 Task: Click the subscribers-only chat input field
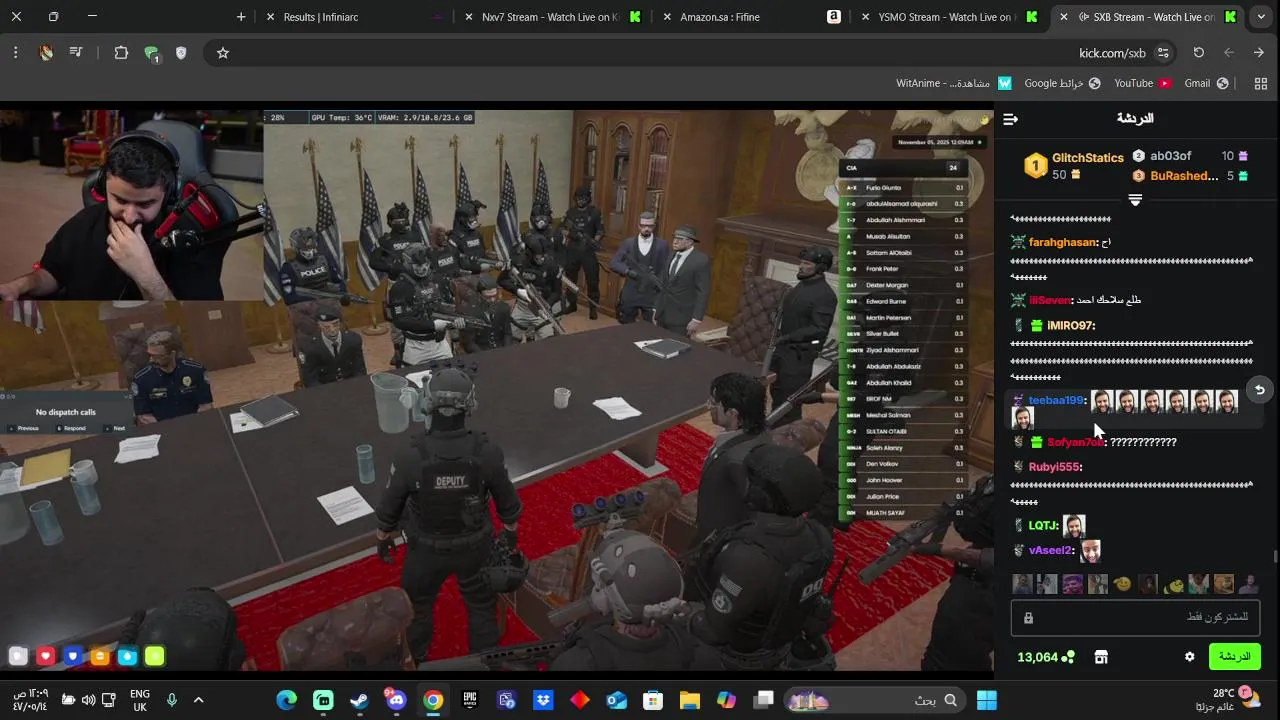tap(1135, 617)
